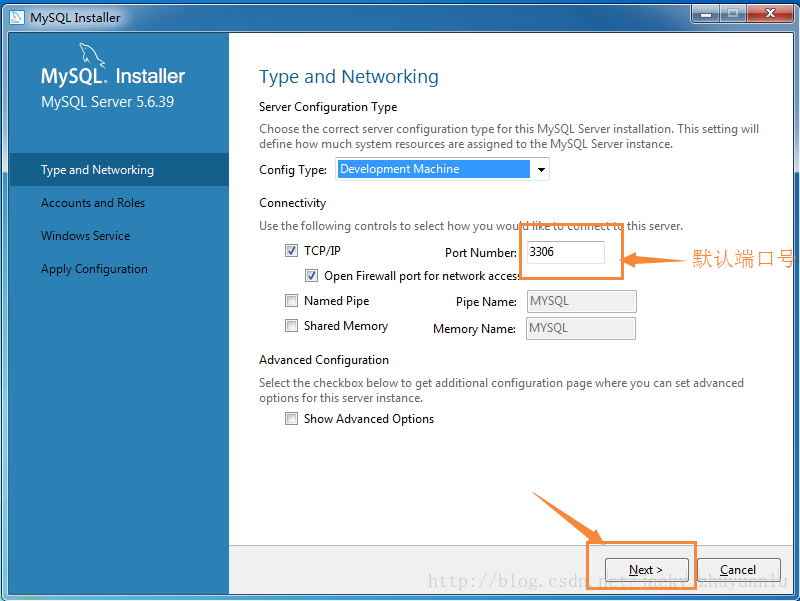Image resolution: width=800 pixels, height=601 pixels.
Task: Click in the Port Number field
Action: tap(565, 252)
